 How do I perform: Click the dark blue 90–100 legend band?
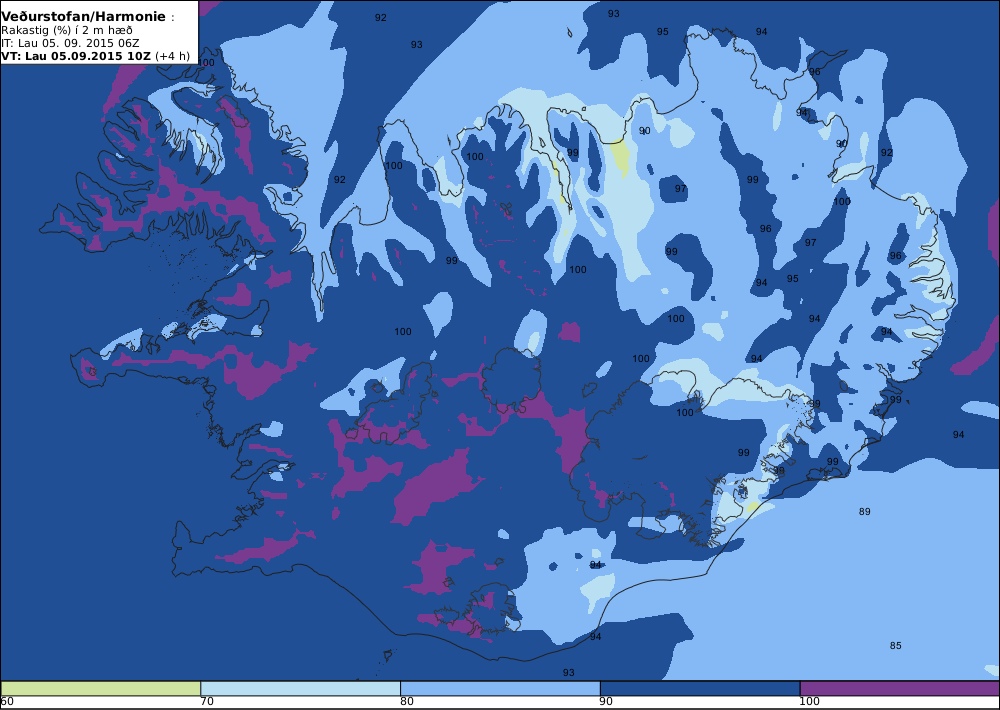coord(700,688)
